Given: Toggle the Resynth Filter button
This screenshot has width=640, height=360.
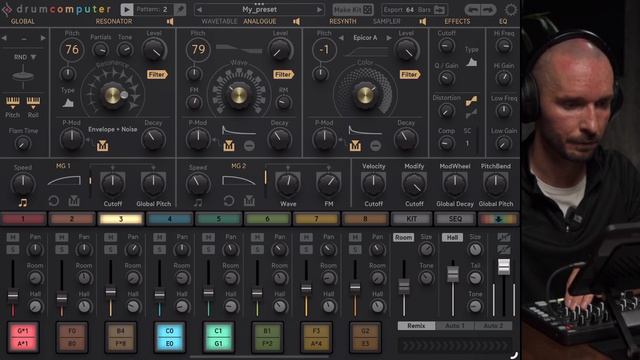Looking at the screenshot, I should click(410, 74).
